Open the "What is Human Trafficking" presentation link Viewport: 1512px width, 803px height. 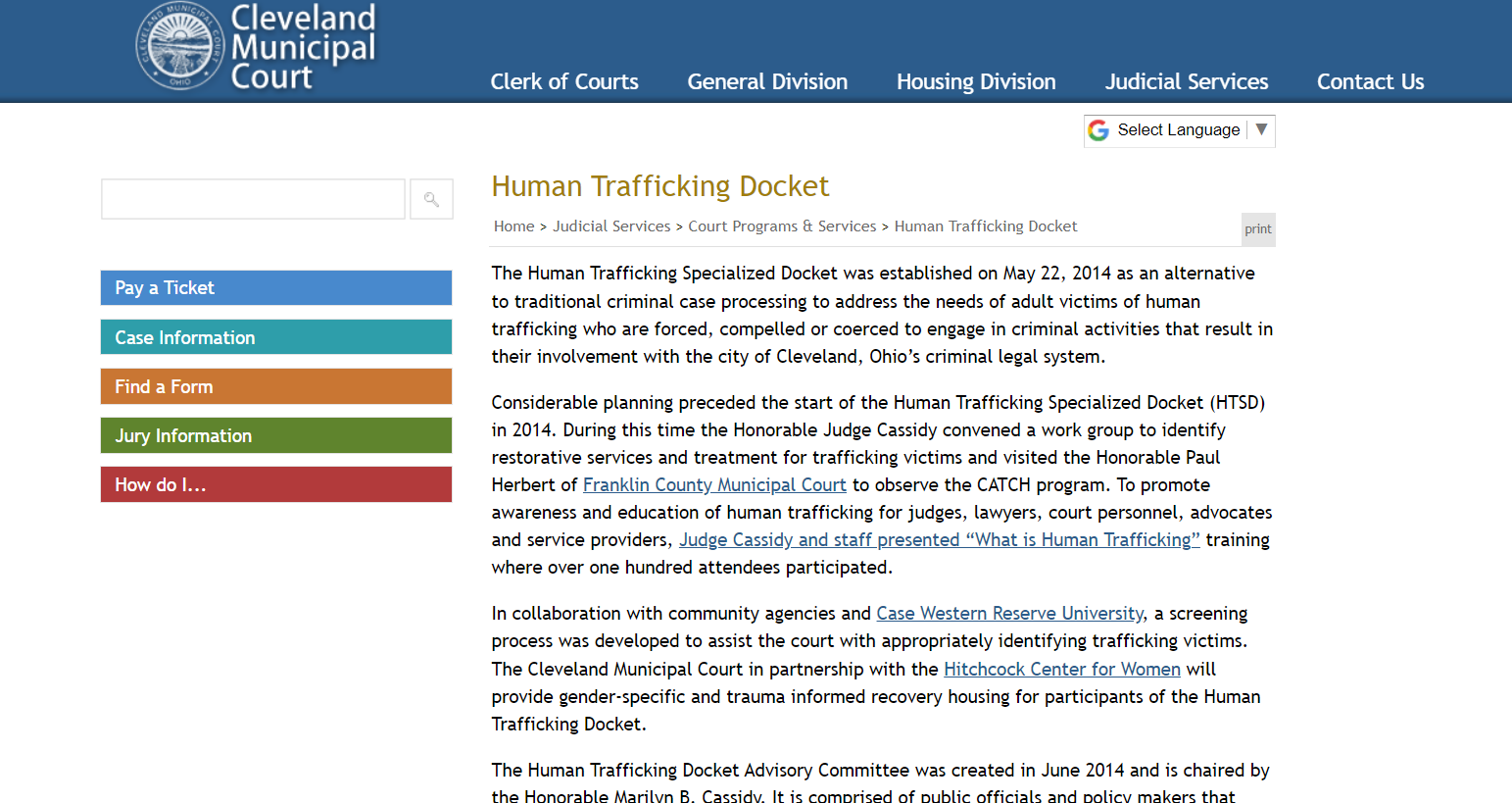tap(940, 540)
